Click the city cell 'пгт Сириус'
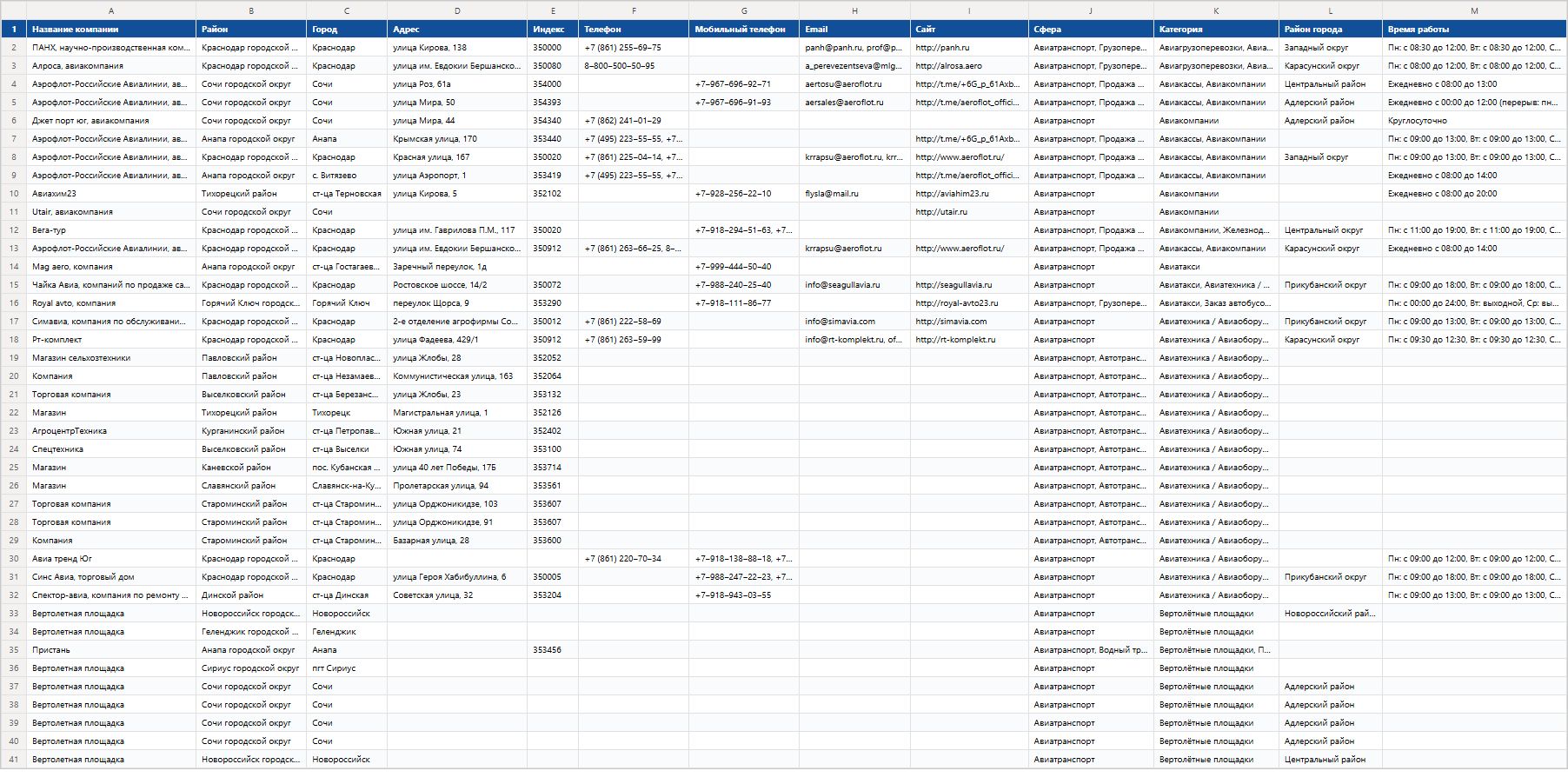 click(x=347, y=668)
